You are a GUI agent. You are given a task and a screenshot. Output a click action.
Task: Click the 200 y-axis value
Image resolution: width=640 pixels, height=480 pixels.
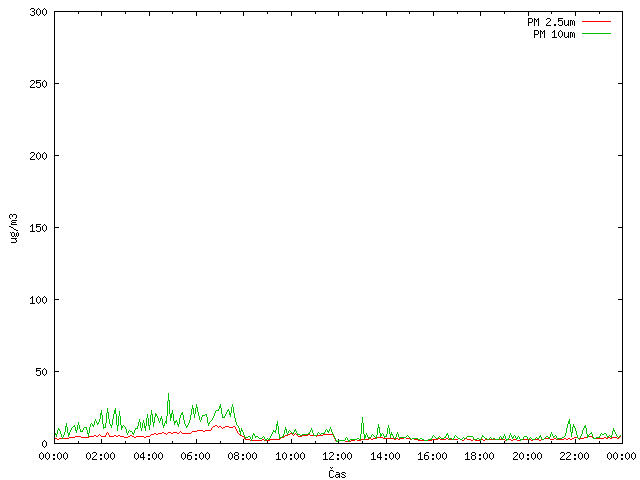pos(38,156)
